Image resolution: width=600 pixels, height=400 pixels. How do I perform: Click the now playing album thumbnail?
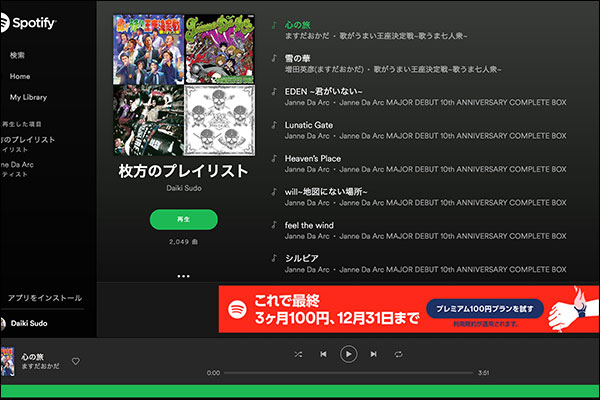[8, 360]
